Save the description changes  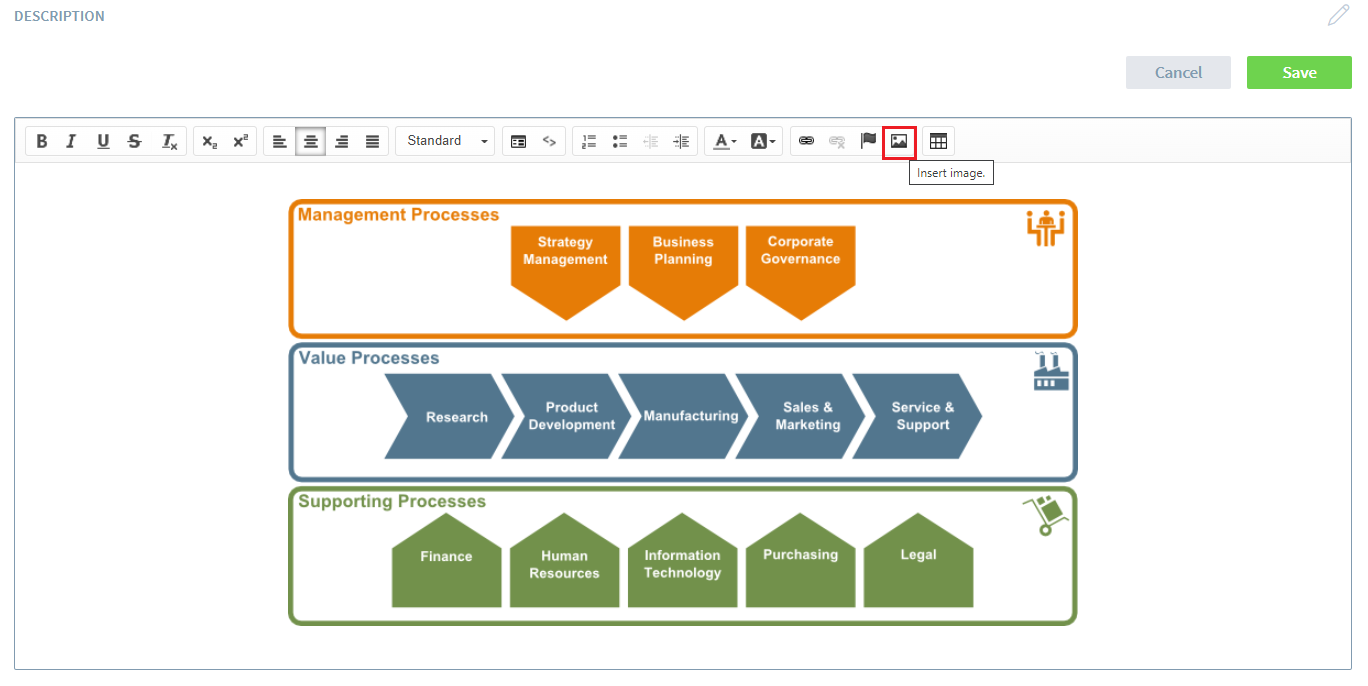point(1299,72)
